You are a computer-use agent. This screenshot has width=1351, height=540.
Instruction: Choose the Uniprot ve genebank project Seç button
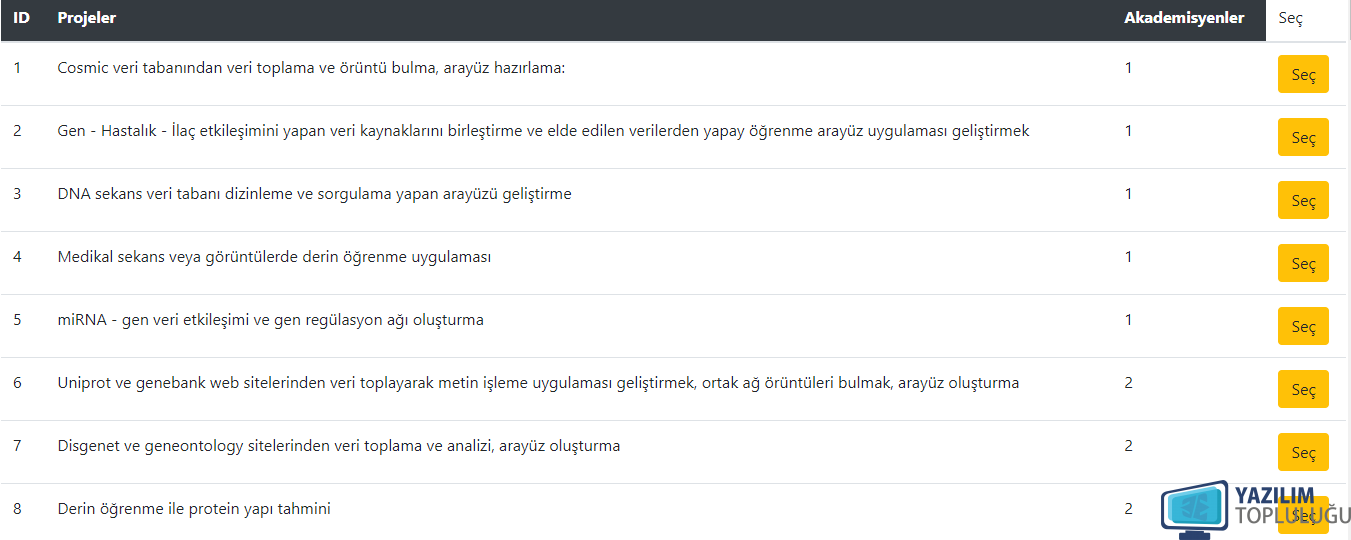[x=1303, y=389]
